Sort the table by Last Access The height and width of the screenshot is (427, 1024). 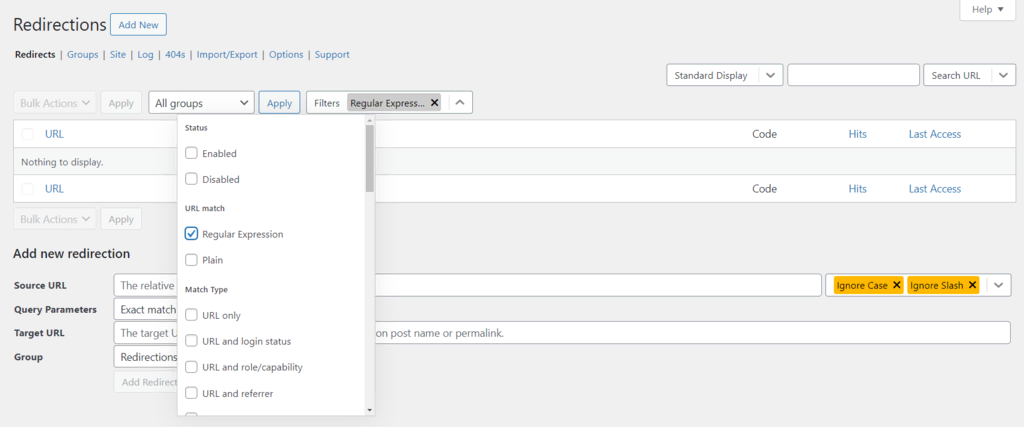point(934,134)
